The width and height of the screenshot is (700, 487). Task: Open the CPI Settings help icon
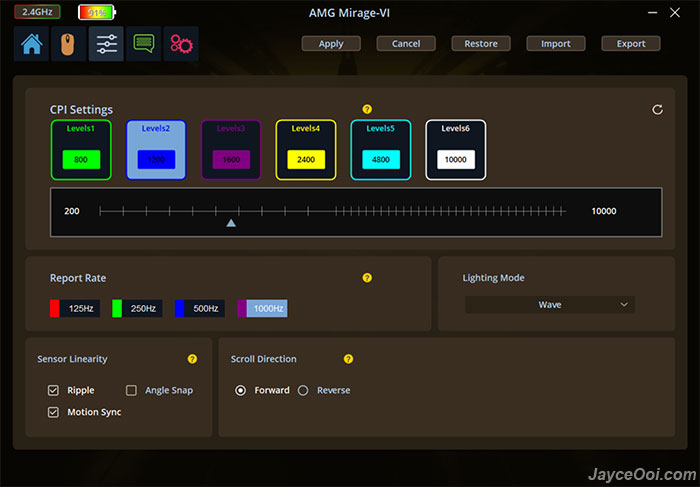[x=367, y=109]
